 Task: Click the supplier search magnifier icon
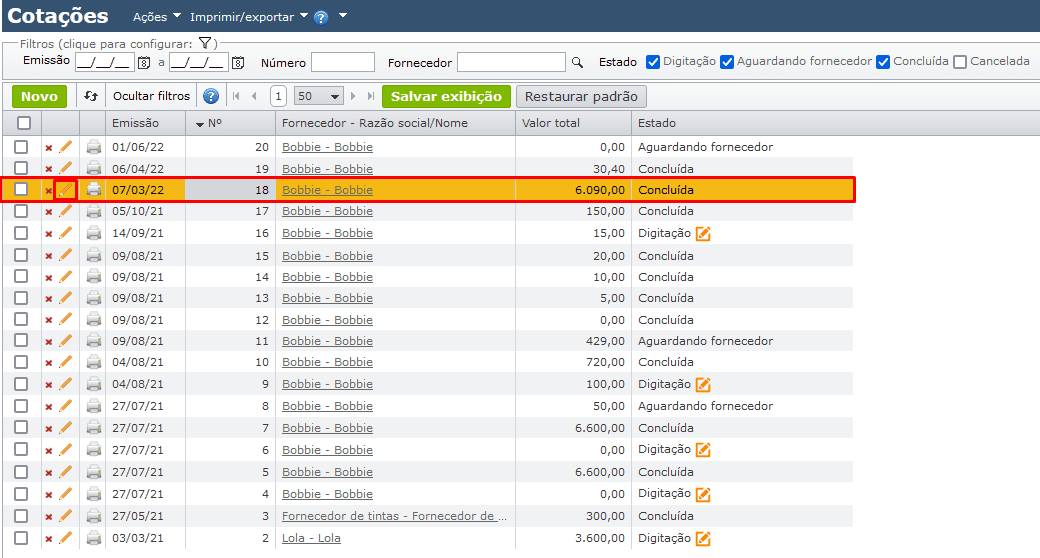577,62
